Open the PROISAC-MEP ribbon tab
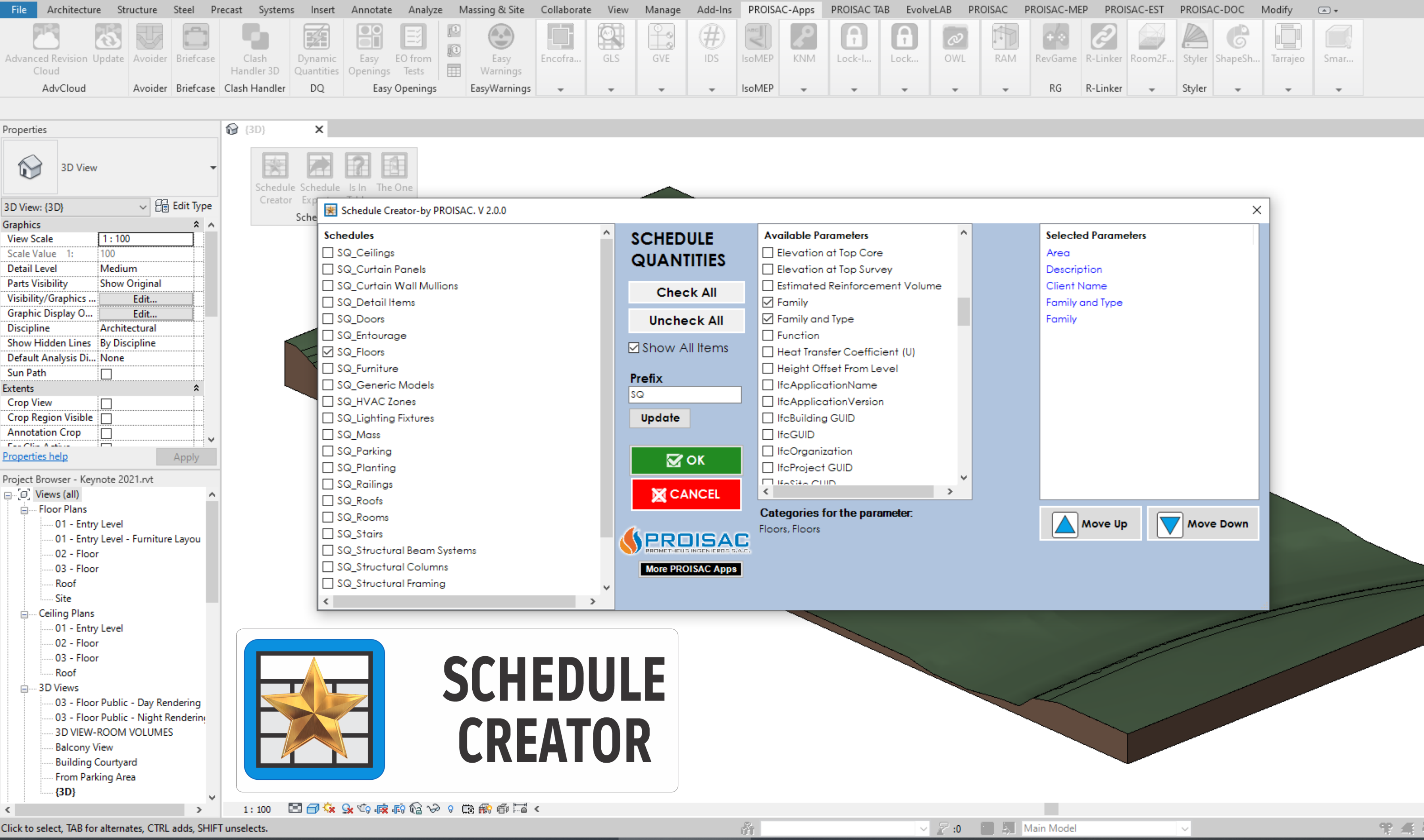 tap(1056, 10)
